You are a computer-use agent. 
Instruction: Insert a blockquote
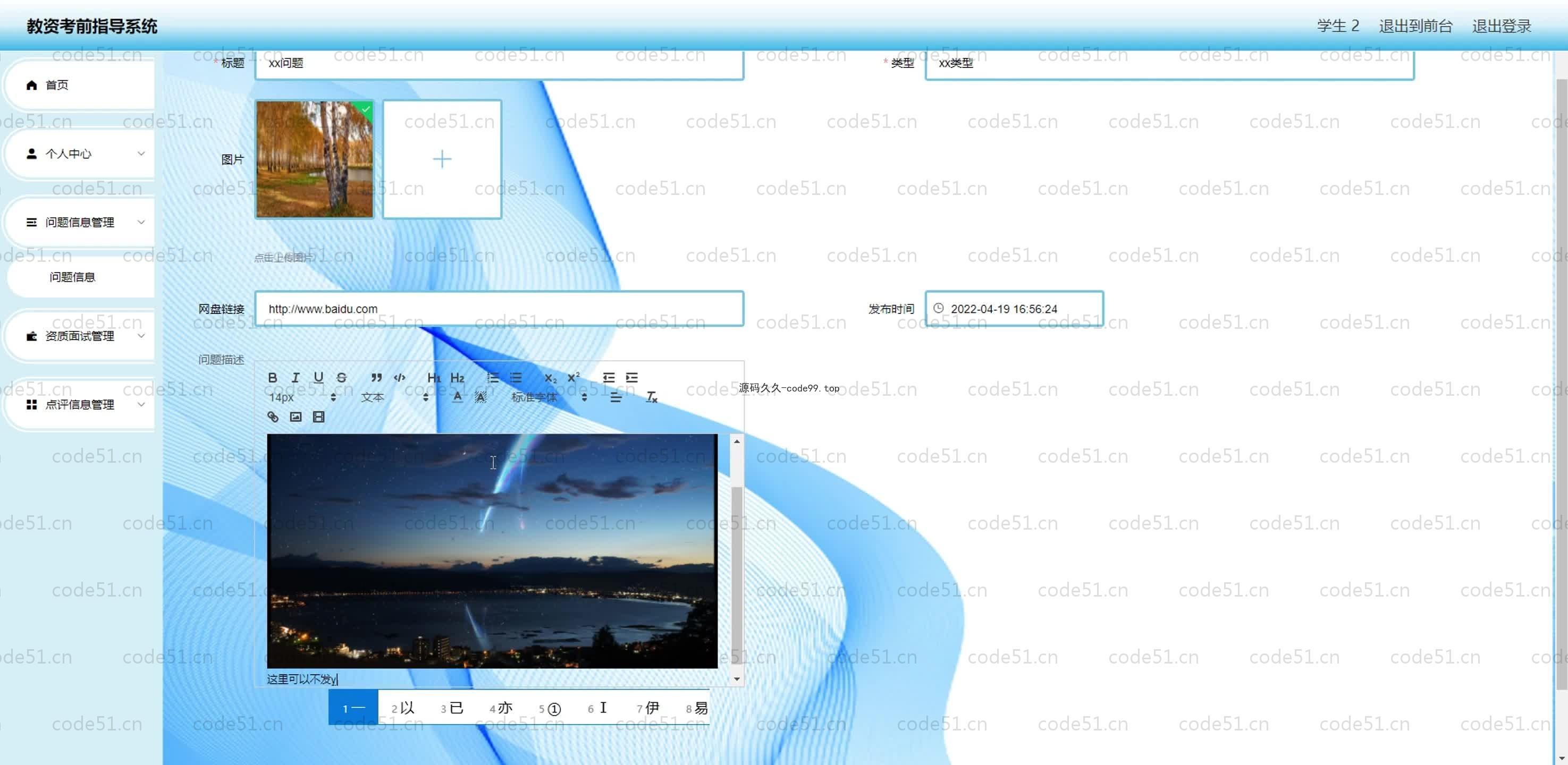377,377
